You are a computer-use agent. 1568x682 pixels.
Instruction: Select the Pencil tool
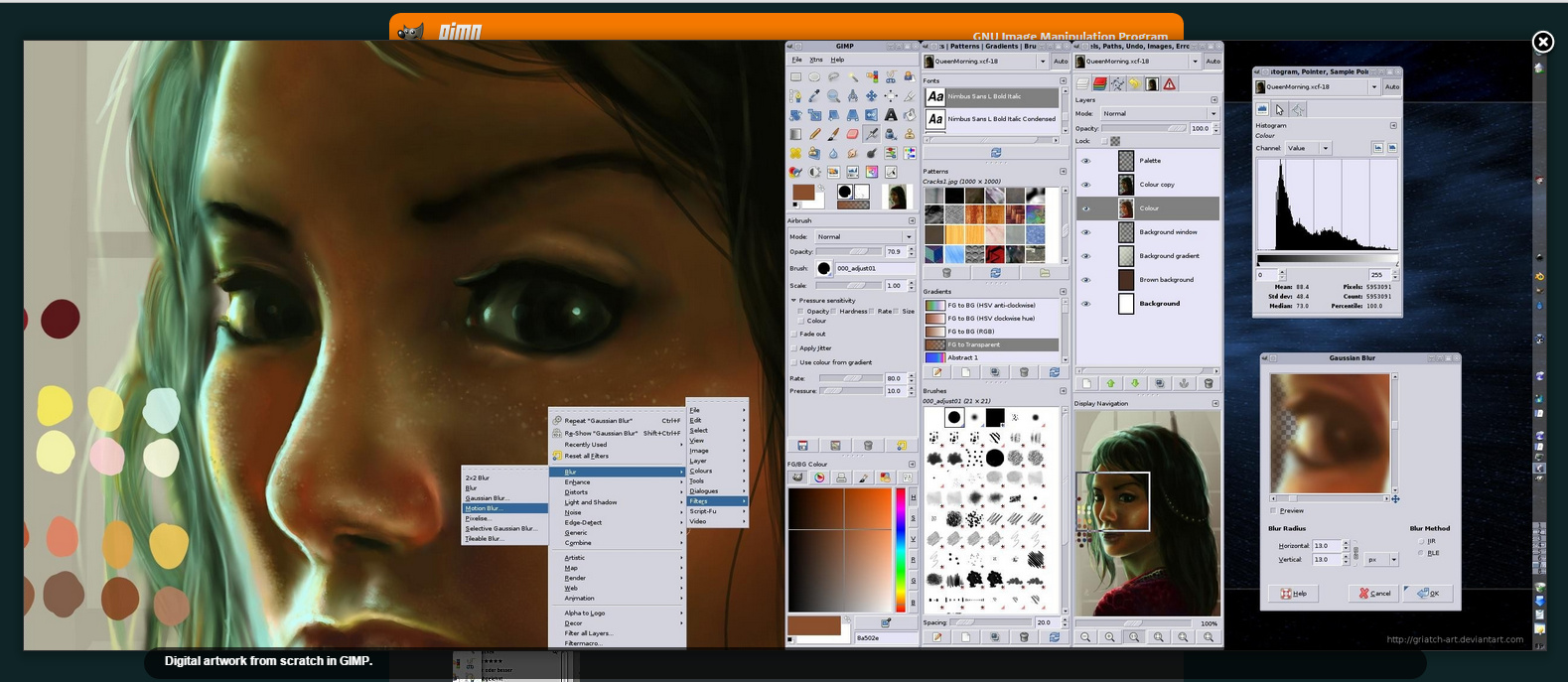coord(814,134)
